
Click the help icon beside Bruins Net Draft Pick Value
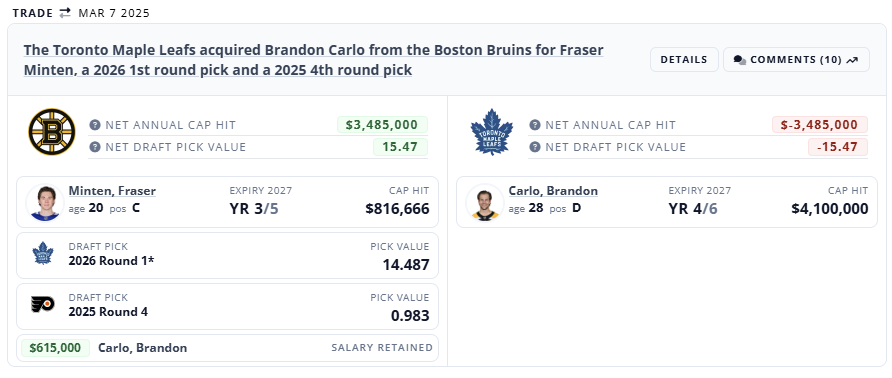point(95,147)
